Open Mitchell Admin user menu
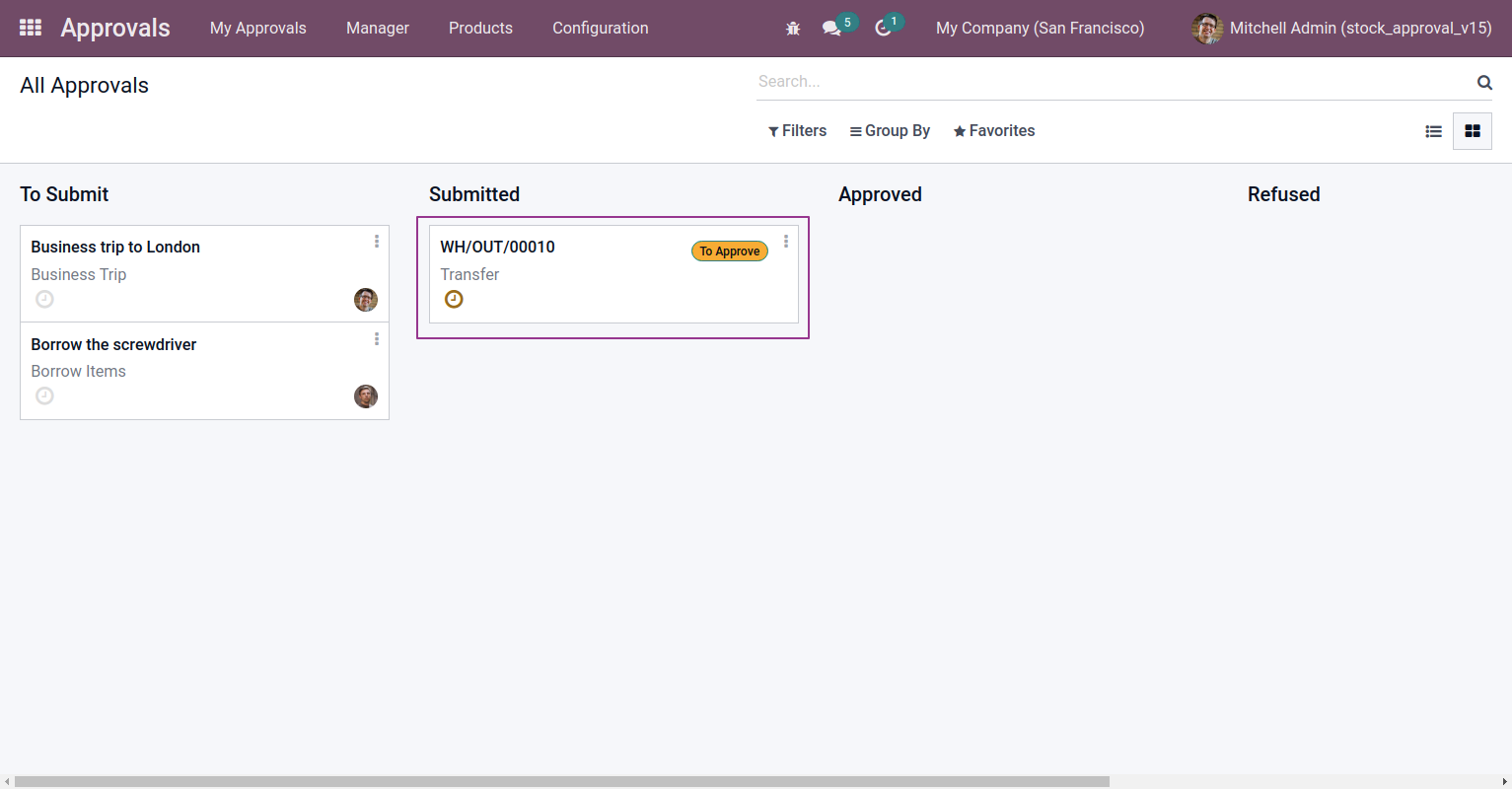 1341,29
